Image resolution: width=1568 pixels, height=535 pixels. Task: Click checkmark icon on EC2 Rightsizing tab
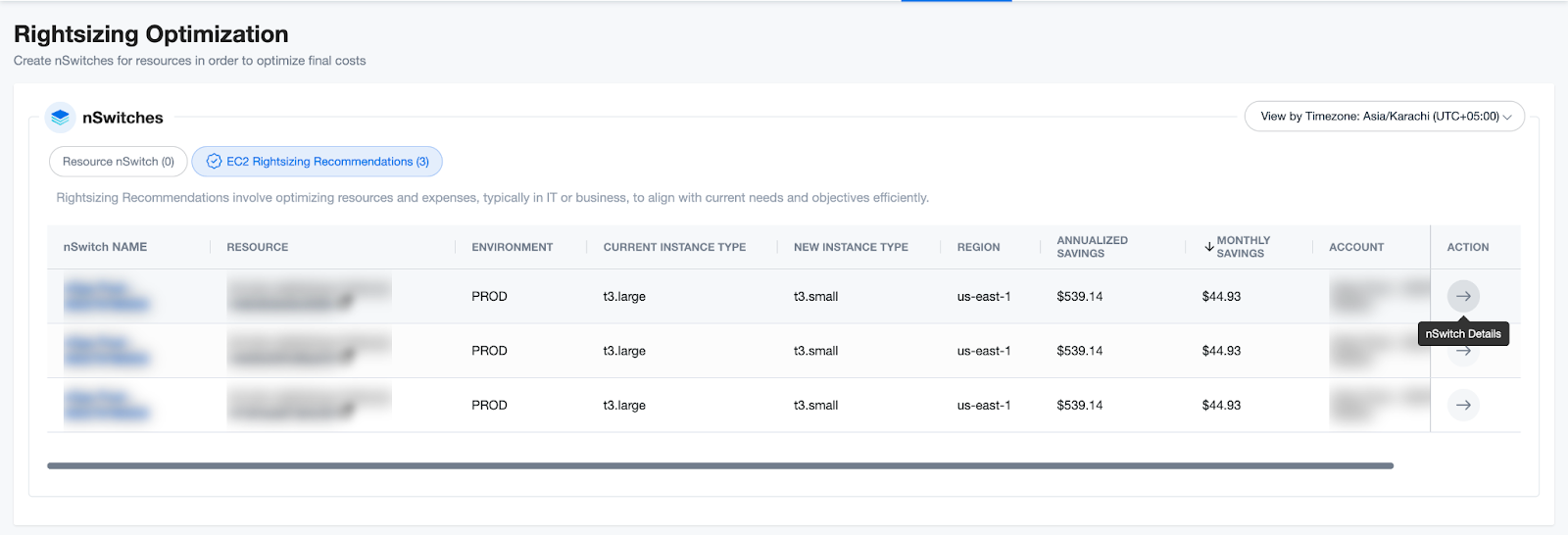214,162
